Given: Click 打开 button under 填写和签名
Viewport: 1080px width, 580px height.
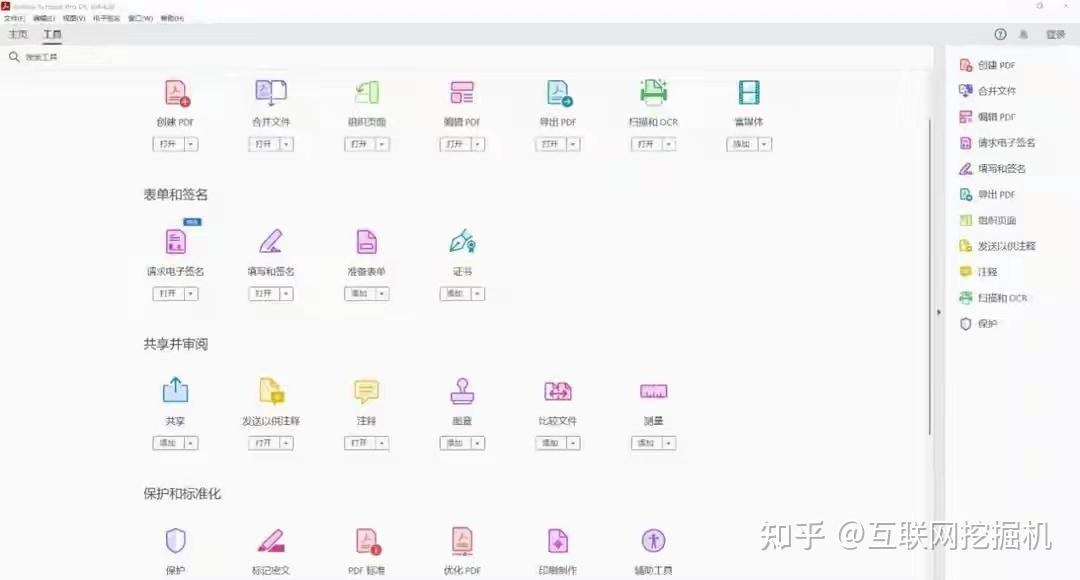Looking at the screenshot, I should [263, 293].
